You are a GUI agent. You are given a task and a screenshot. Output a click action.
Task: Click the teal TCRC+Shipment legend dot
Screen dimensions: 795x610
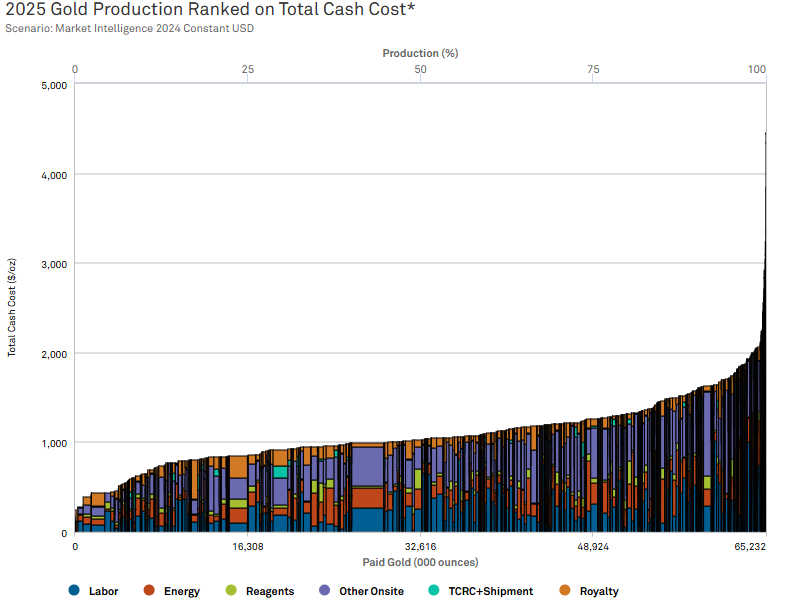pos(432,591)
